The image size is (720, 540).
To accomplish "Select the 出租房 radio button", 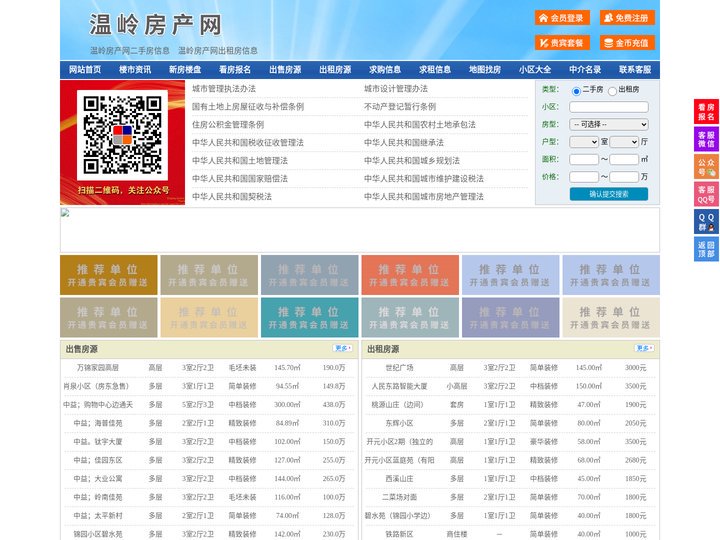I will [612, 91].
